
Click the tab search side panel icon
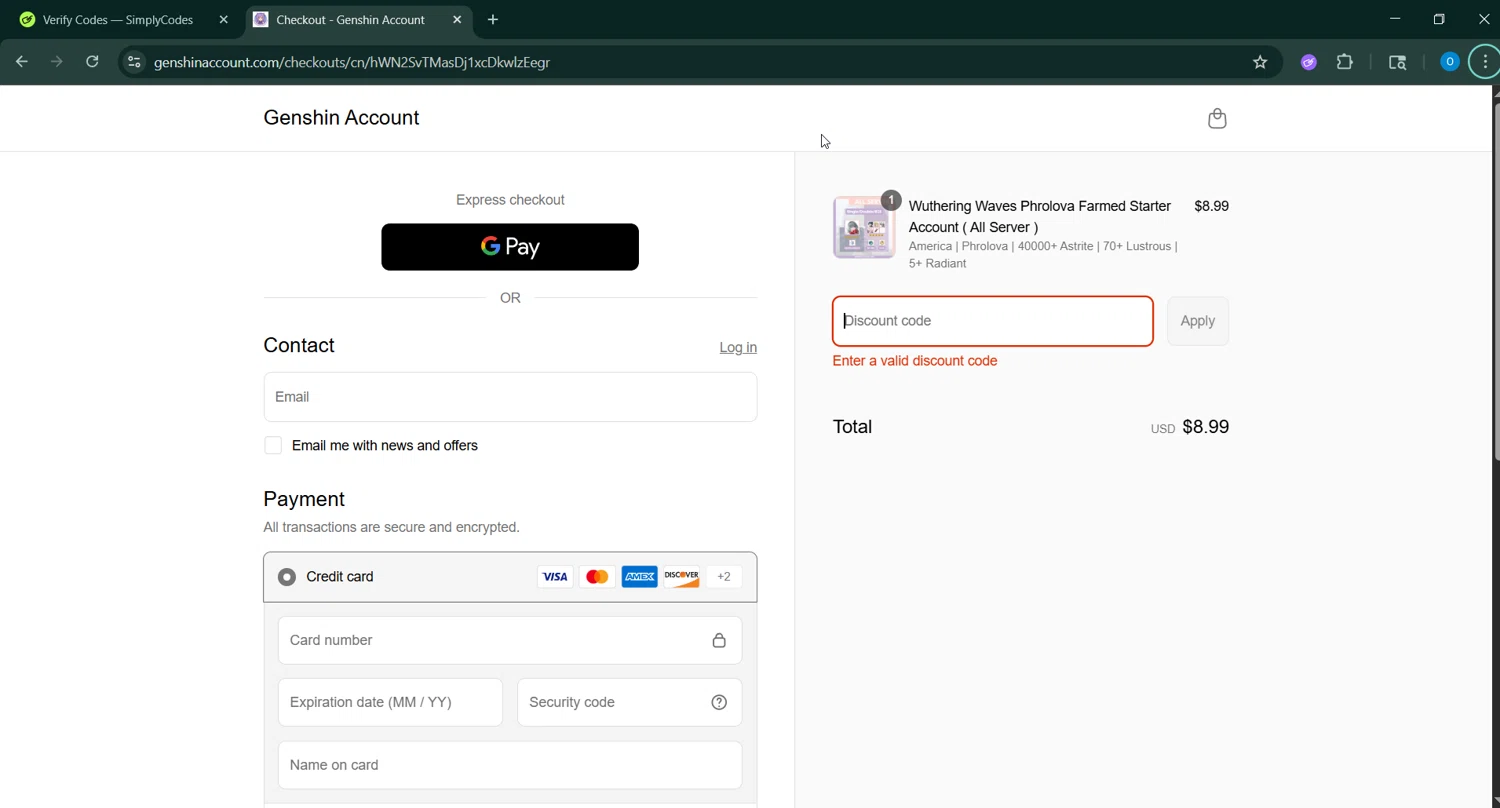(1398, 62)
